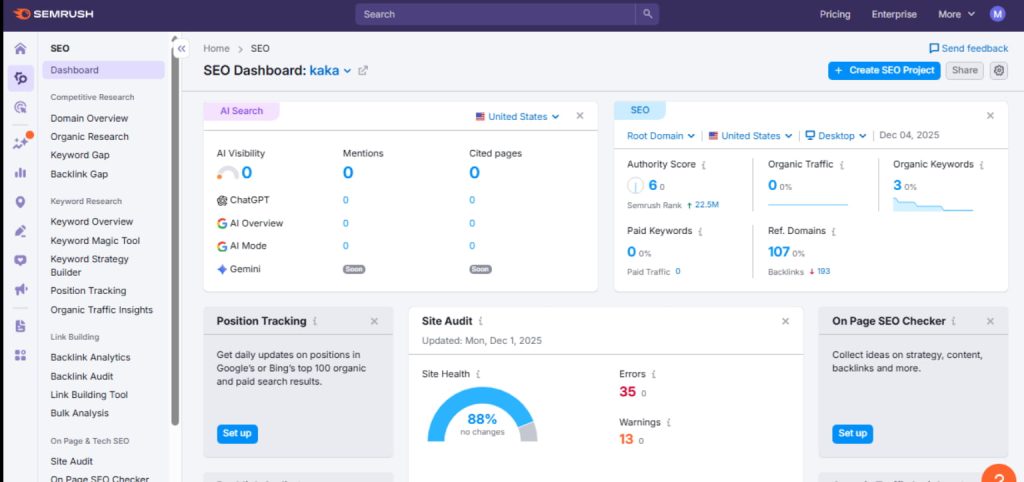This screenshot has height=482, width=1024.
Task: Open the Home icon in left rail
Action: (x=20, y=48)
